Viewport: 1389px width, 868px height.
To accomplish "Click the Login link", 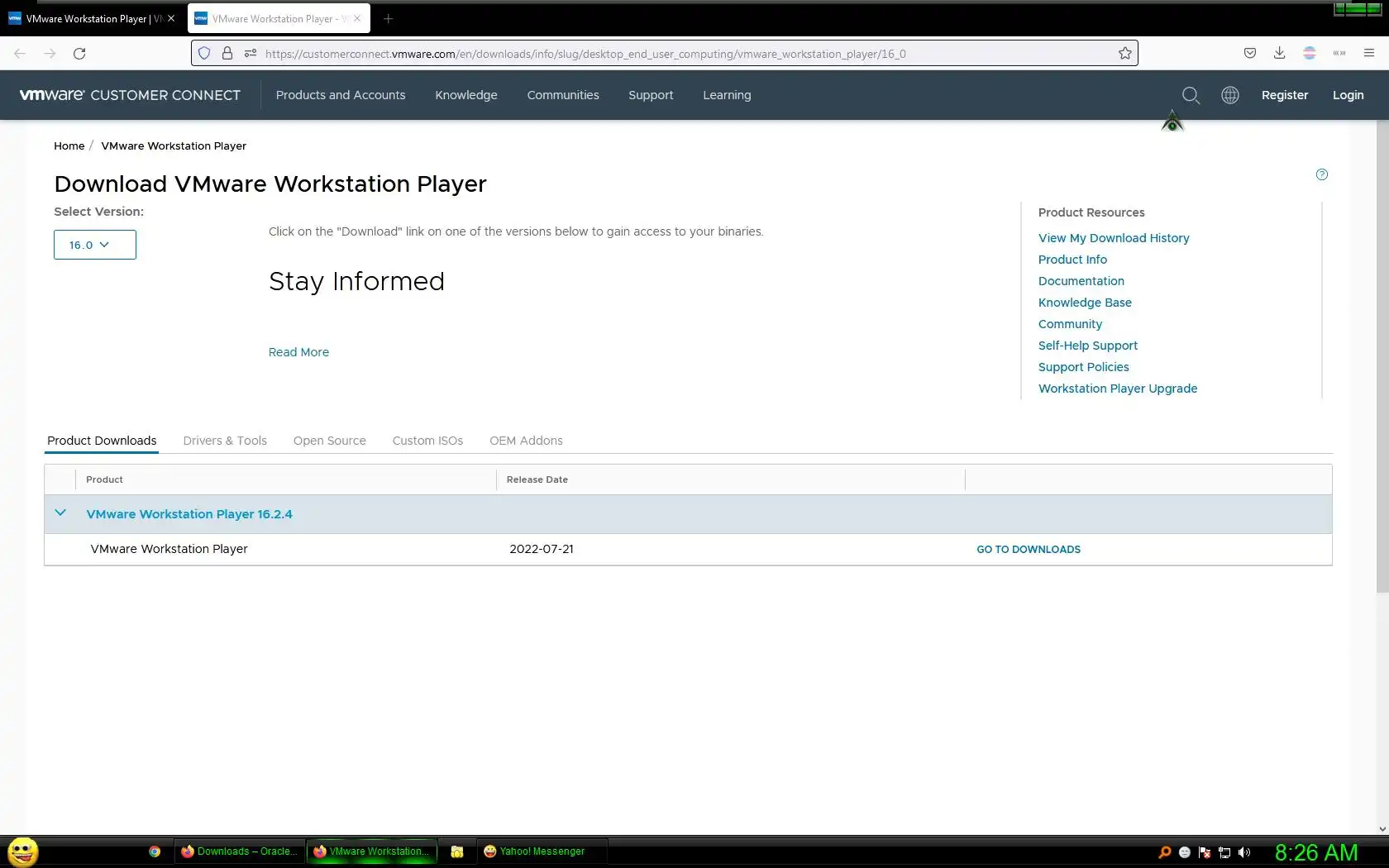I will pos(1348,95).
